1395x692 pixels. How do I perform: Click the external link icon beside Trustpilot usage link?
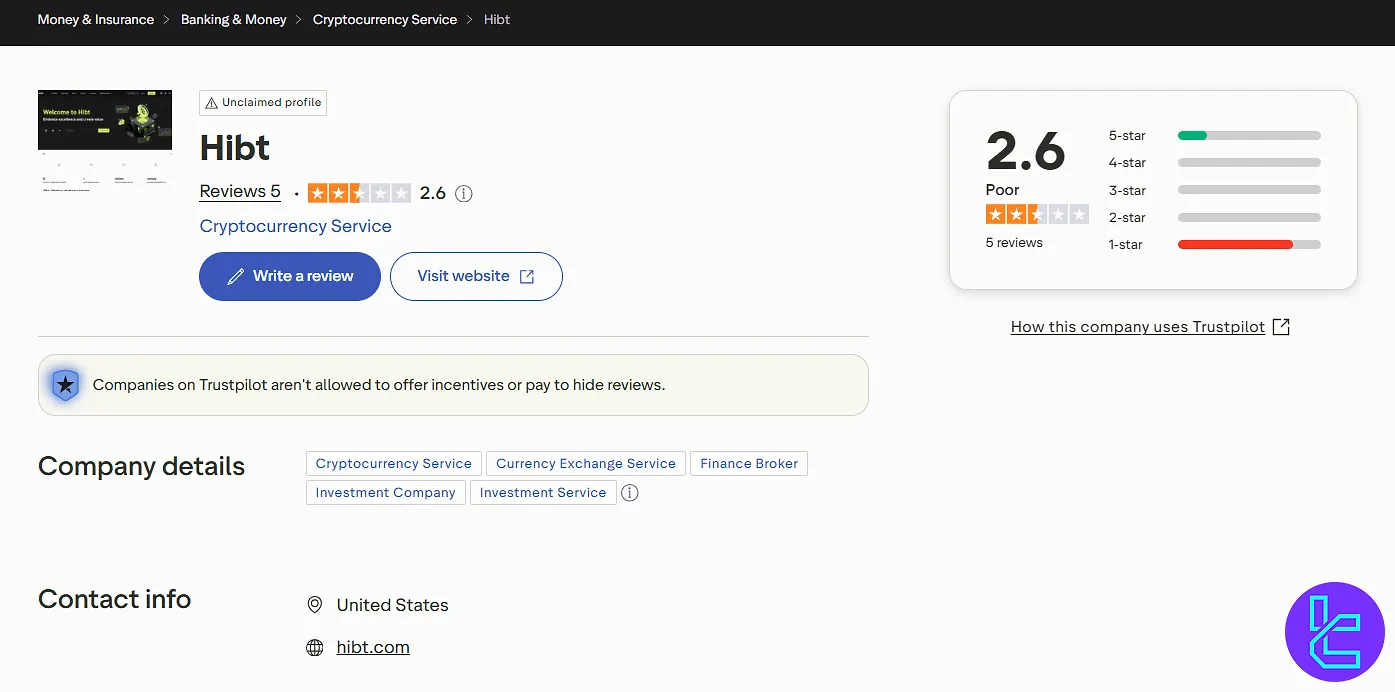[x=1281, y=327]
